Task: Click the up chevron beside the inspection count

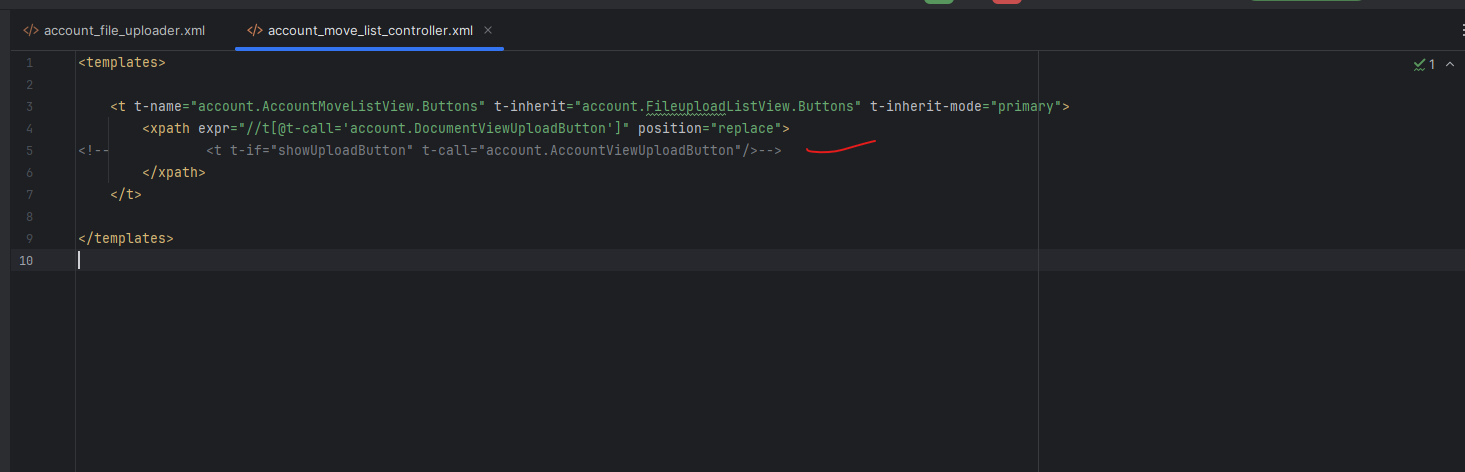Action: point(1450,64)
